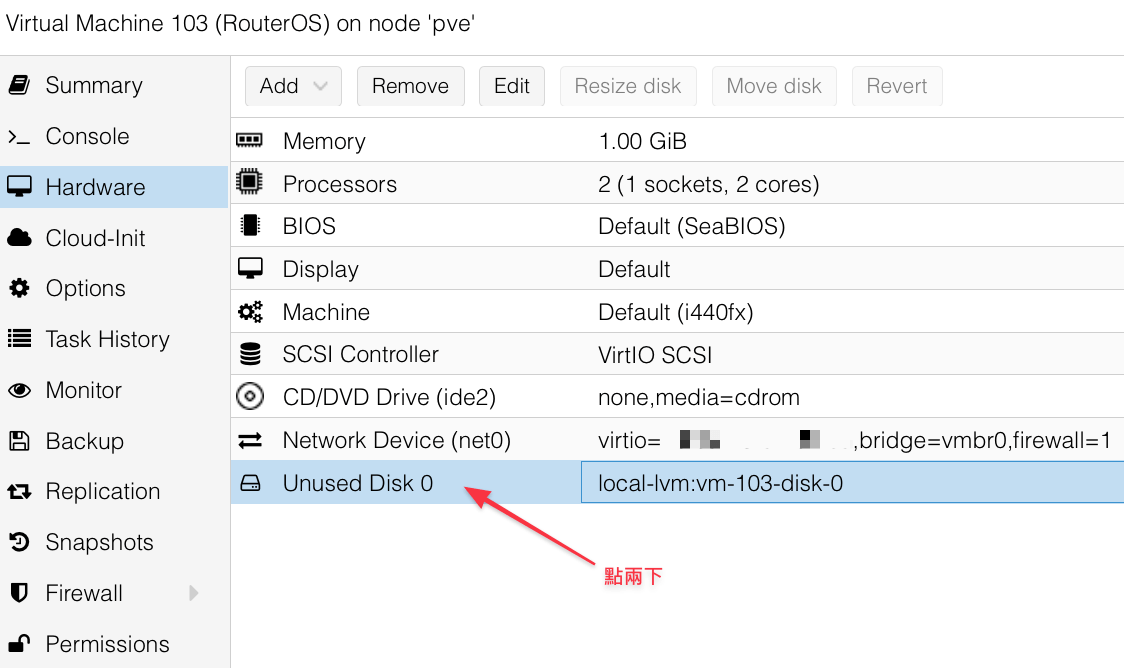Click the Summary book icon in the sidebar
1124x668 pixels.
[19, 85]
